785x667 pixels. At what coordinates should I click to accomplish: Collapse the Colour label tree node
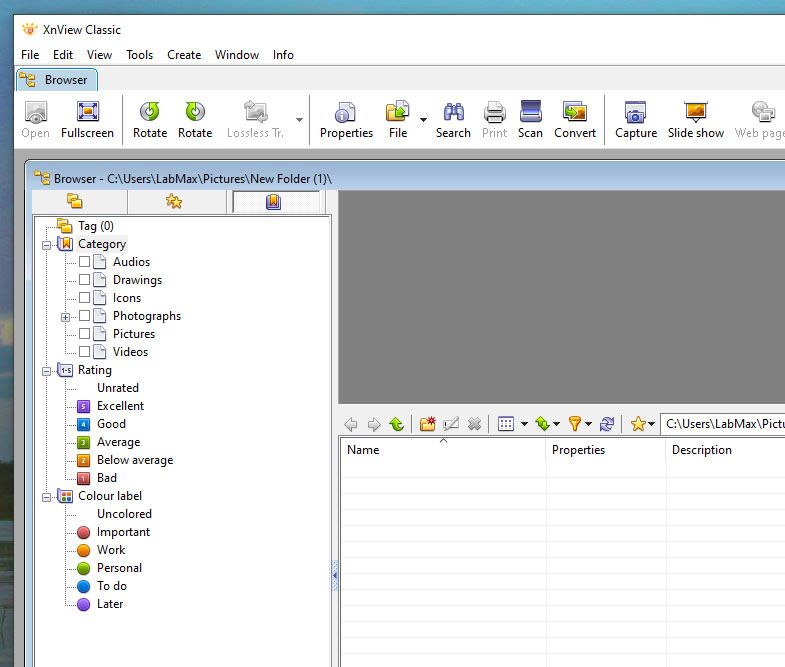tap(47, 497)
